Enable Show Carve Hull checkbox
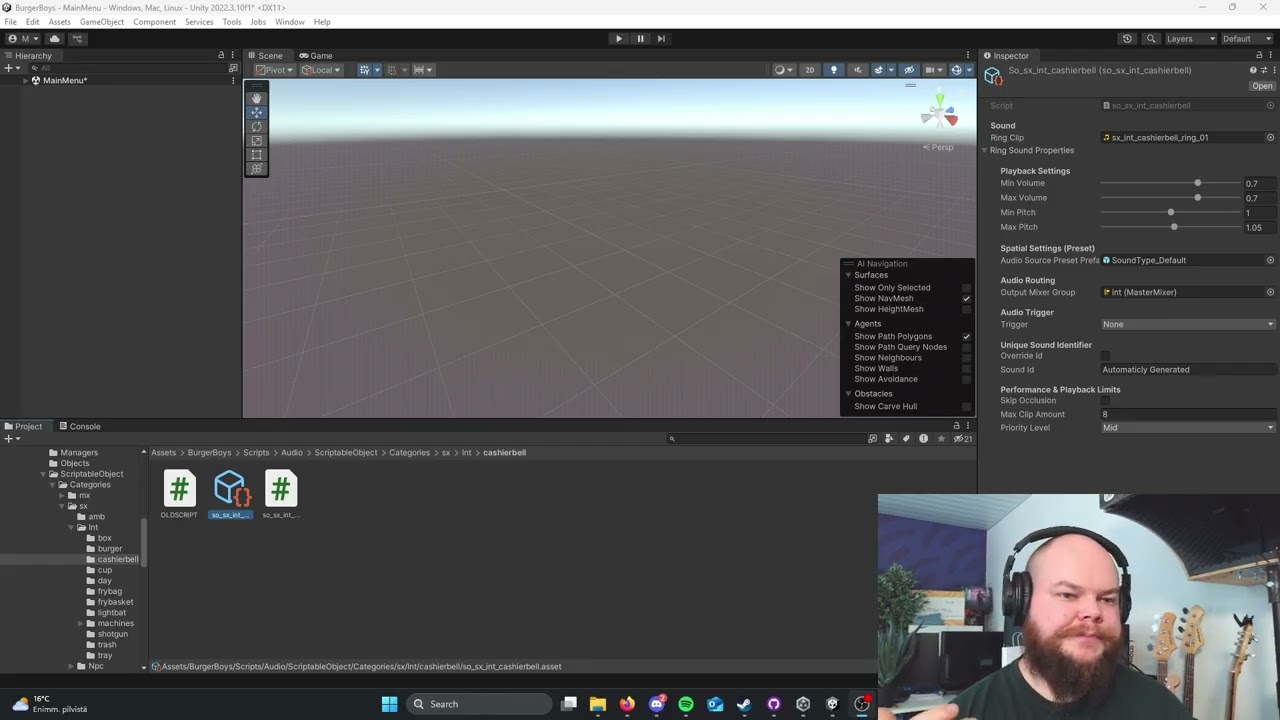The height and width of the screenshot is (720, 1280). pos(966,407)
